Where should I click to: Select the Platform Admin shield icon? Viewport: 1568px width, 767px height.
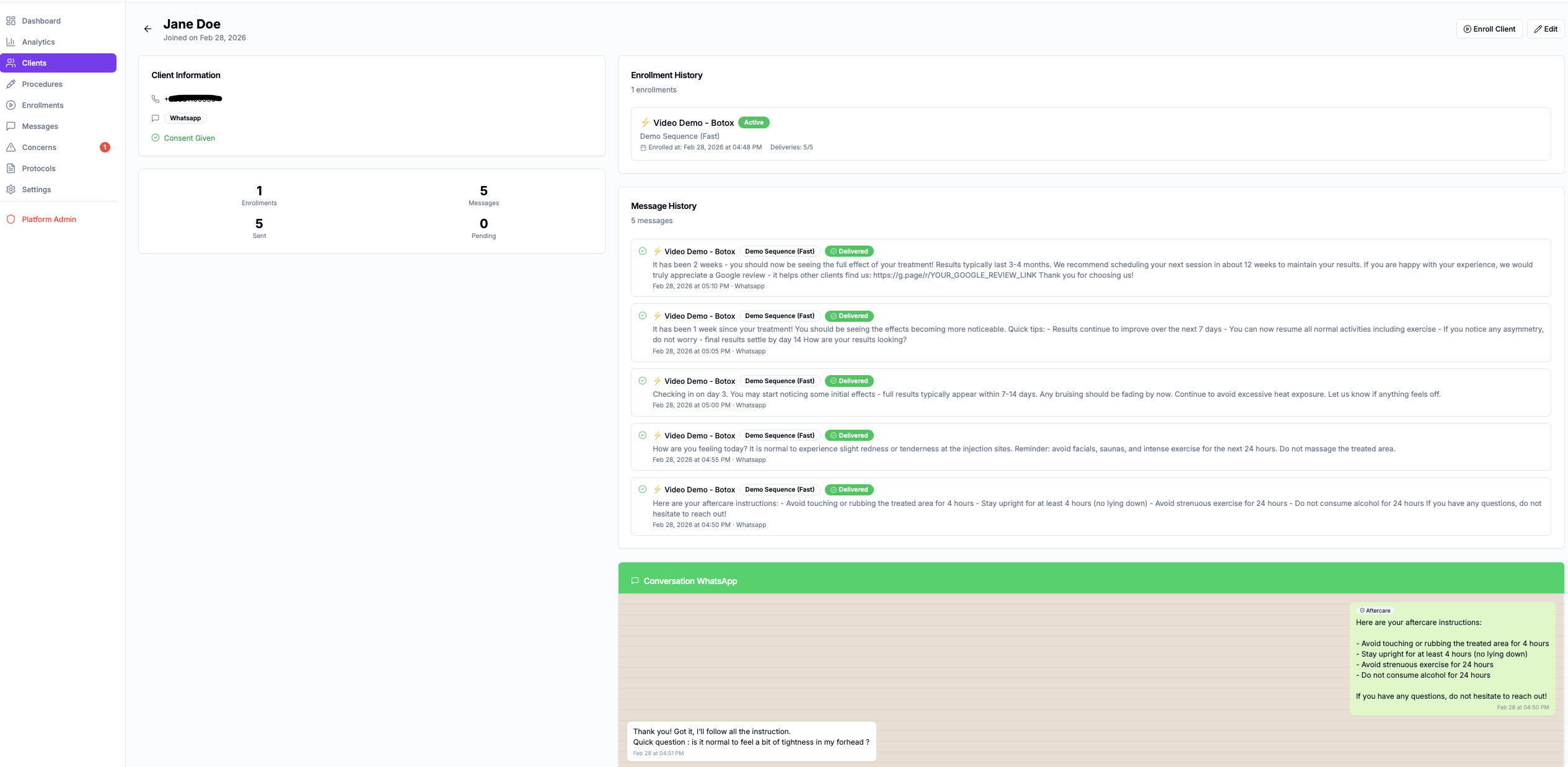point(11,219)
